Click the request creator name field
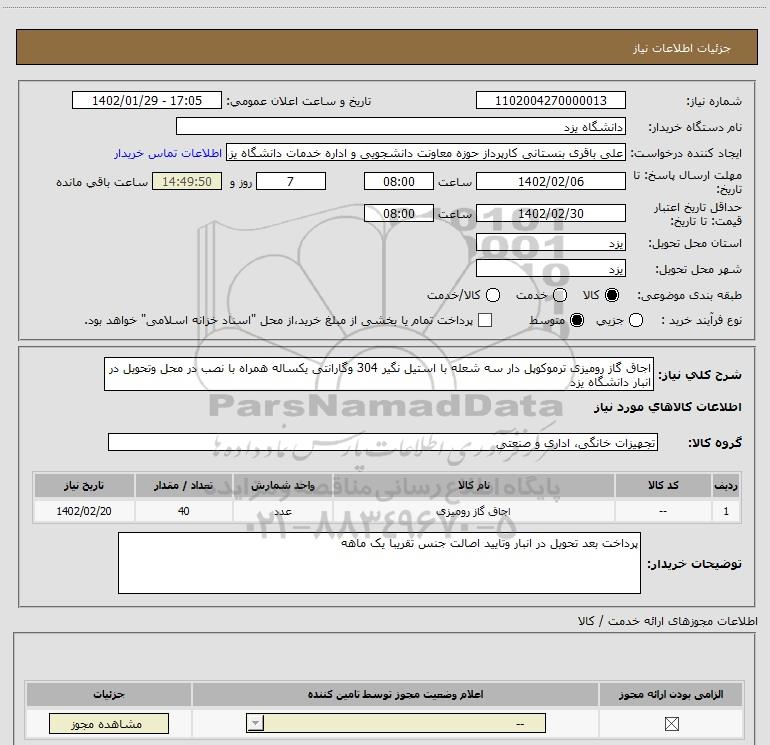Screen dimensions: 770x745 426,153
